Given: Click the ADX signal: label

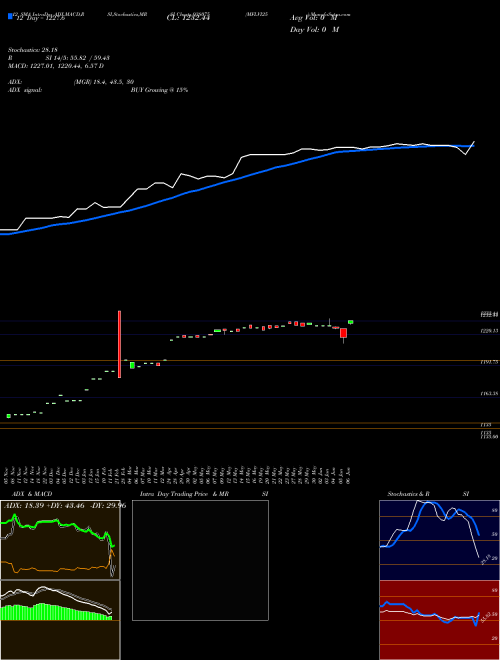Looking at the screenshot, I should pos(24,90).
